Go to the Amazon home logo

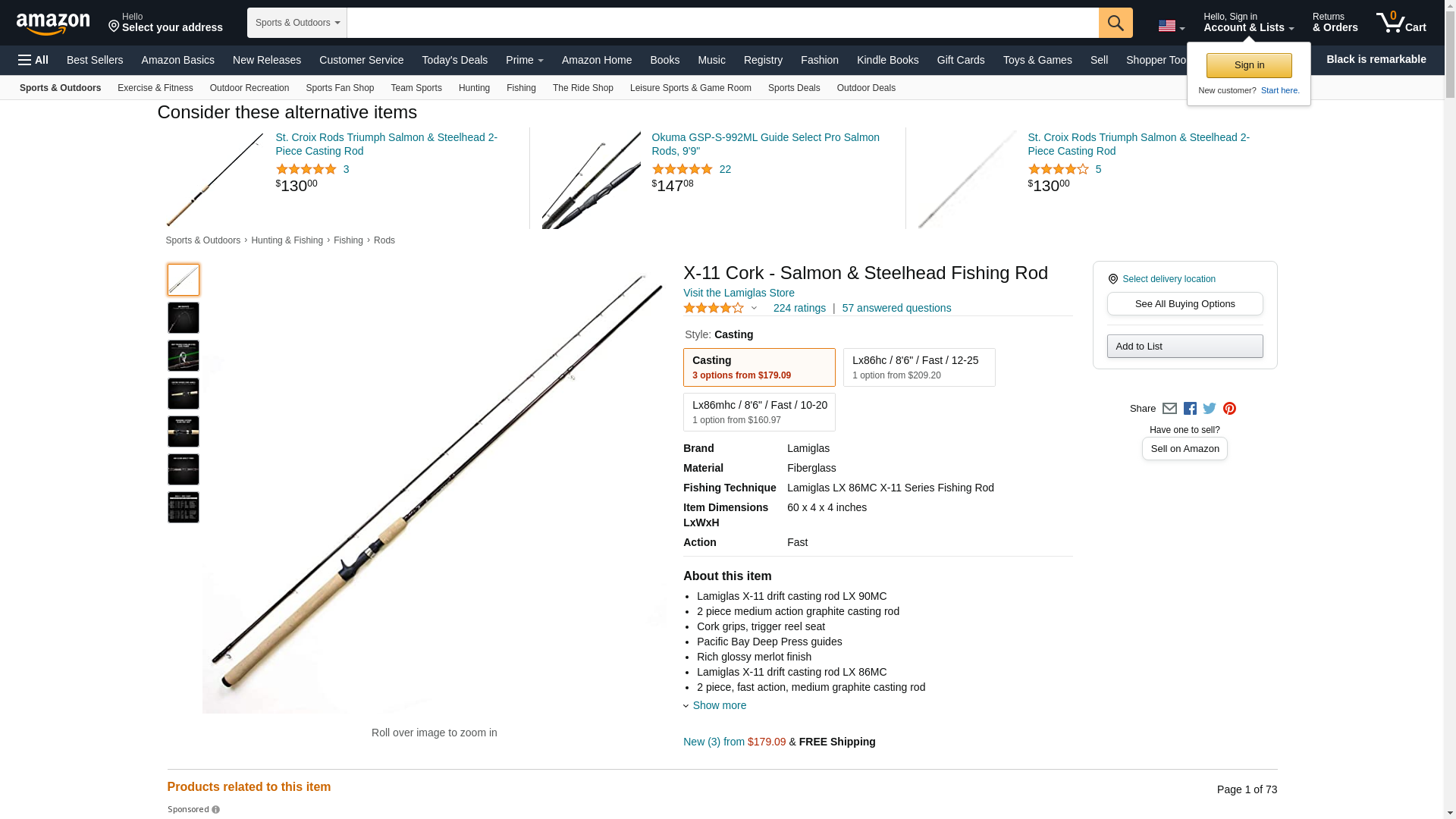[x=53, y=24]
